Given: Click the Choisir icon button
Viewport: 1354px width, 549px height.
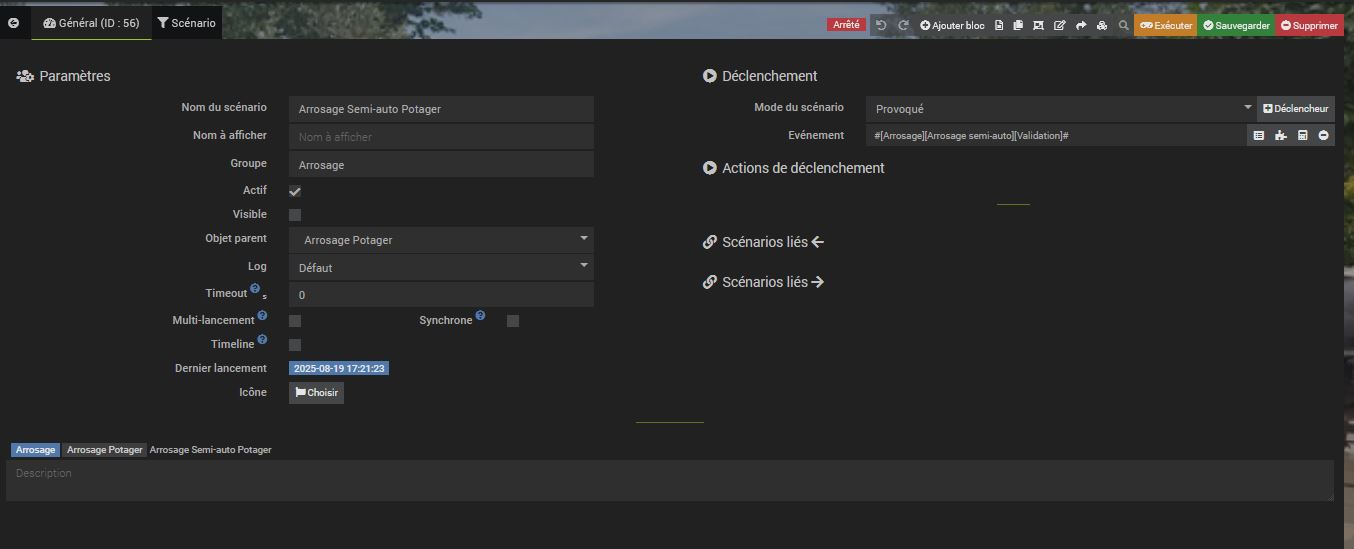Looking at the screenshot, I should click(316, 393).
